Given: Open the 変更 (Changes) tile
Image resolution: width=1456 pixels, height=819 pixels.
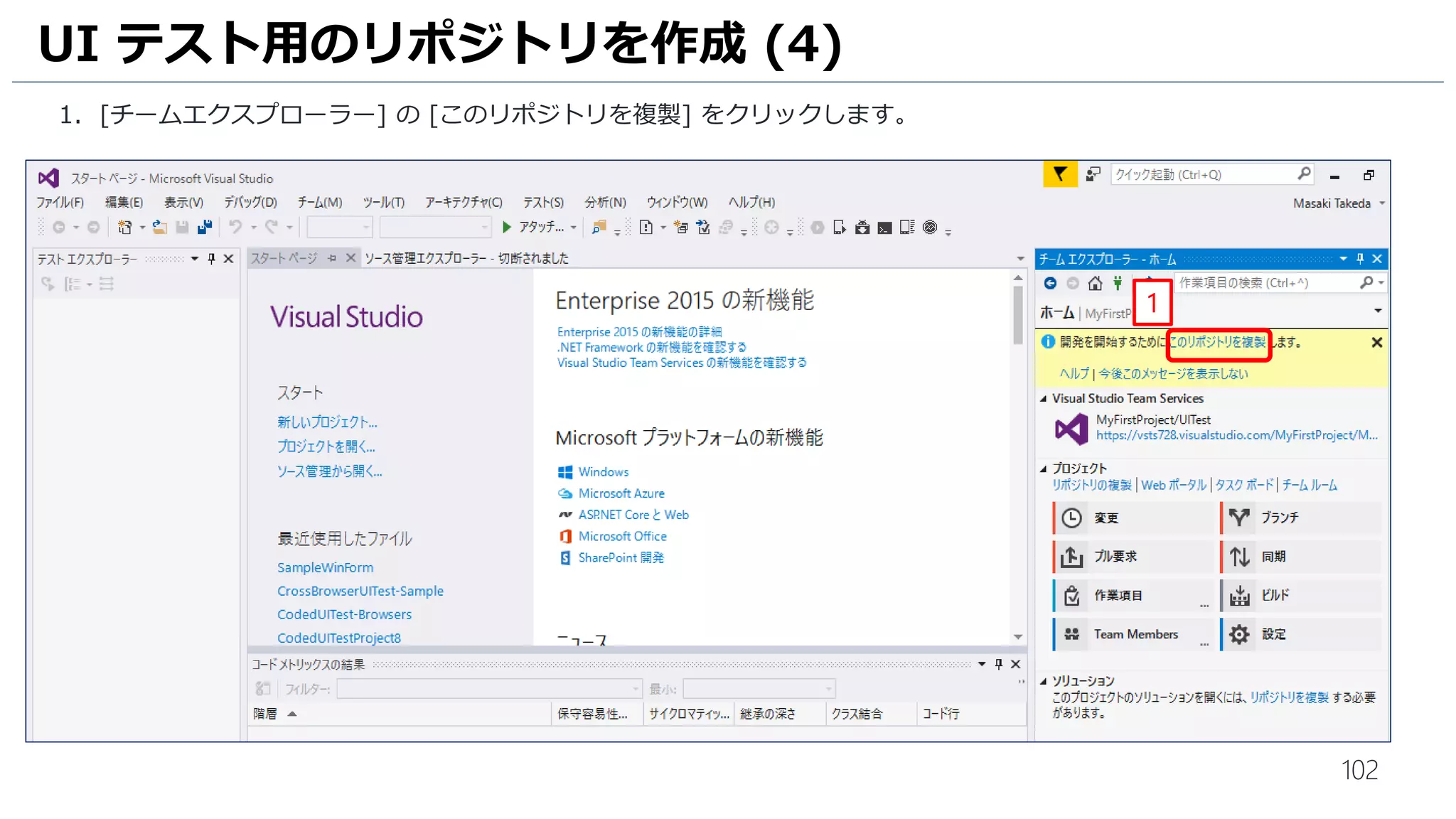Looking at the screenshot, I should click(x=1135, y=518).
